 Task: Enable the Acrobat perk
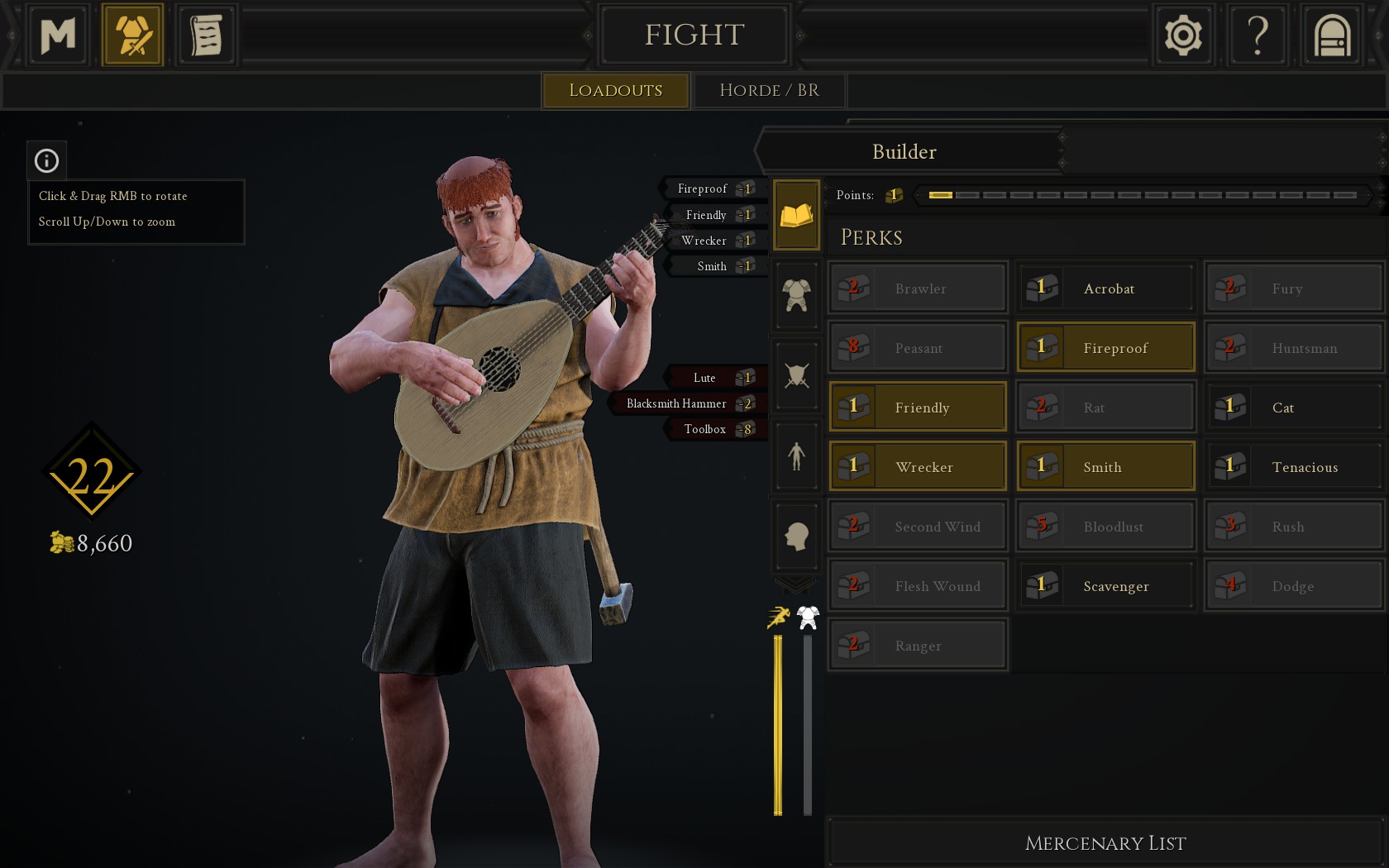pos(1105,288)
